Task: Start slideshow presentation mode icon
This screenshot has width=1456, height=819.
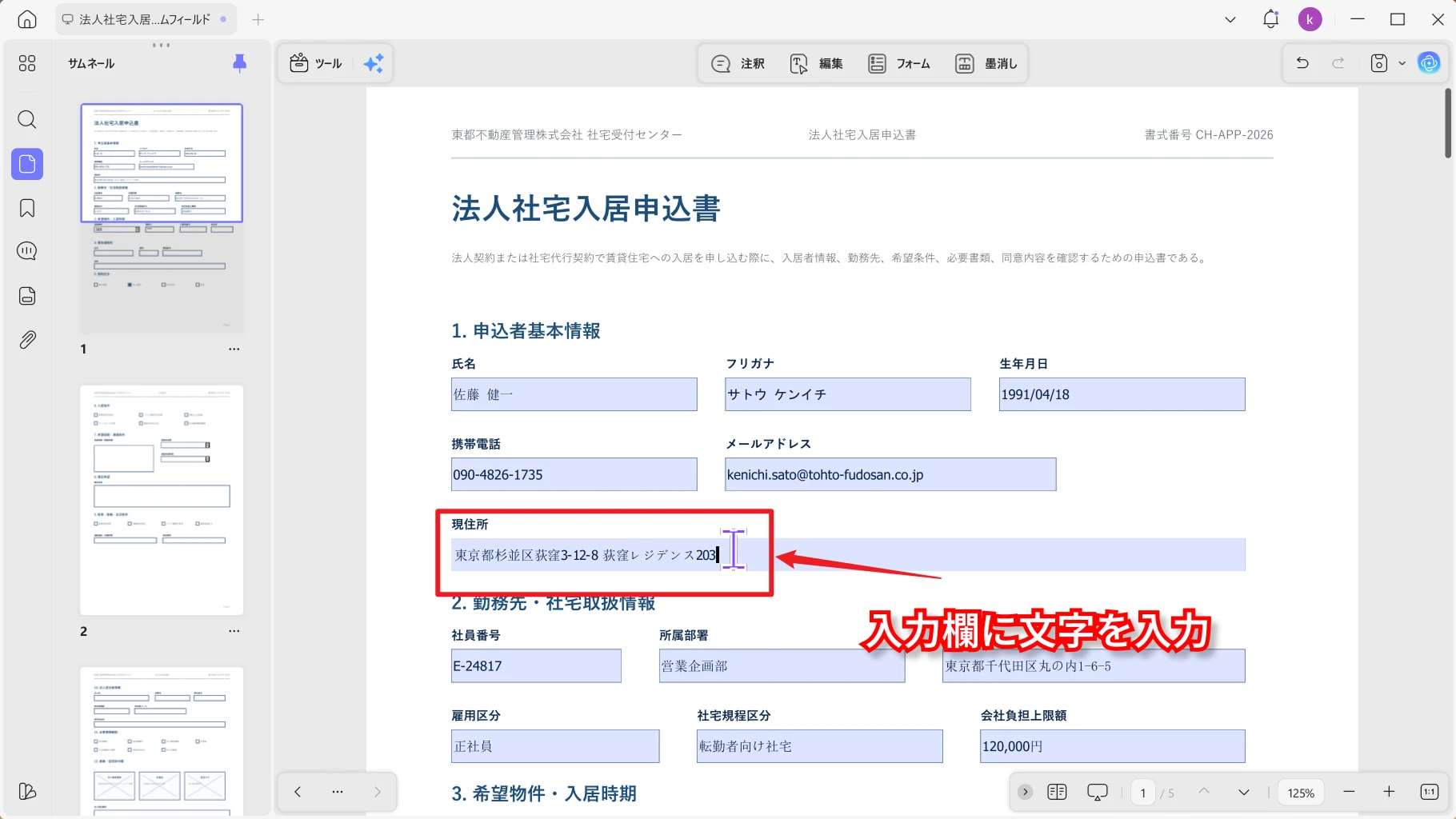Action: pyautogui.click(x=1097, y=792)
